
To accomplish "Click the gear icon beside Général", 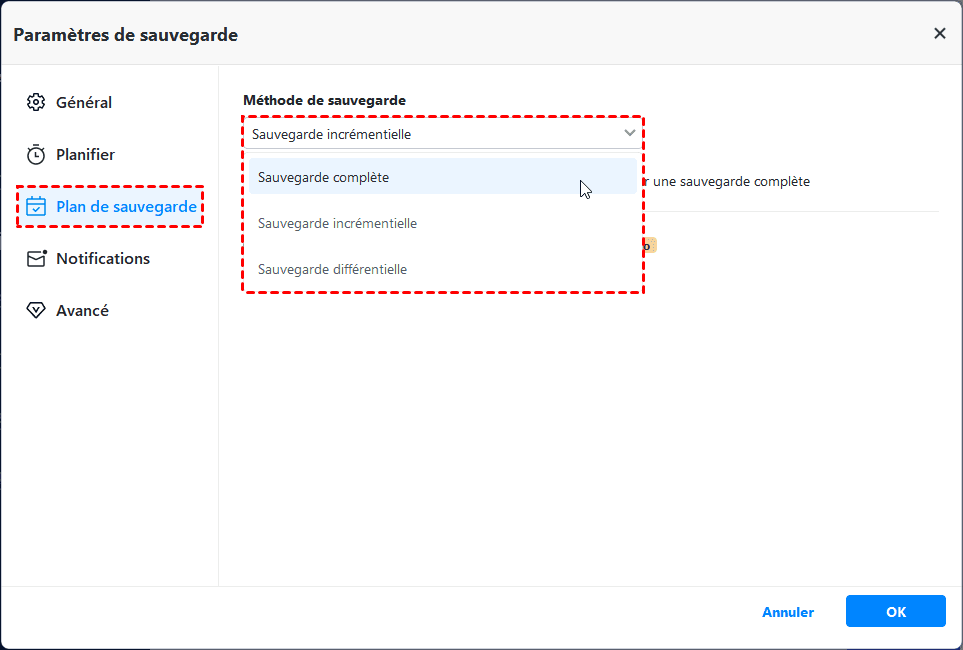I will [x=36, y=102].
